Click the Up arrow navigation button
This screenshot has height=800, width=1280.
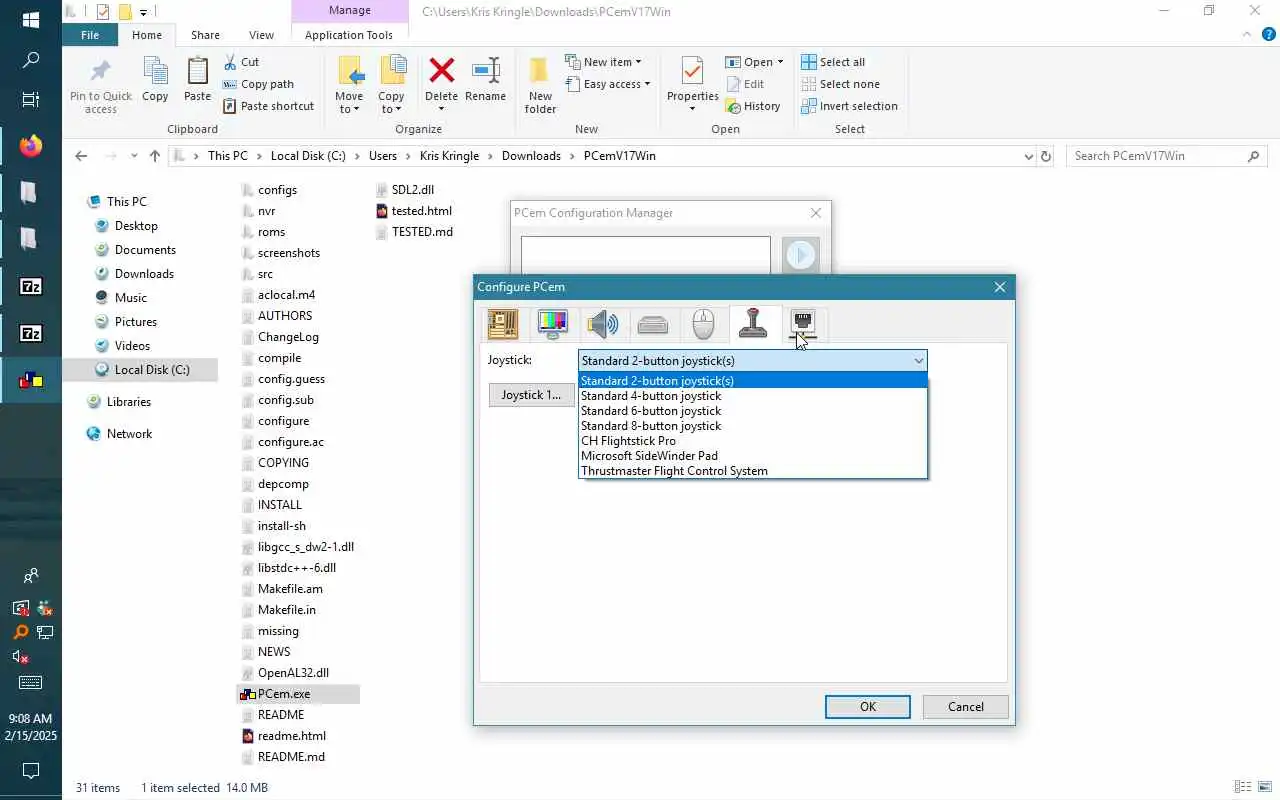tap(154, 156)
